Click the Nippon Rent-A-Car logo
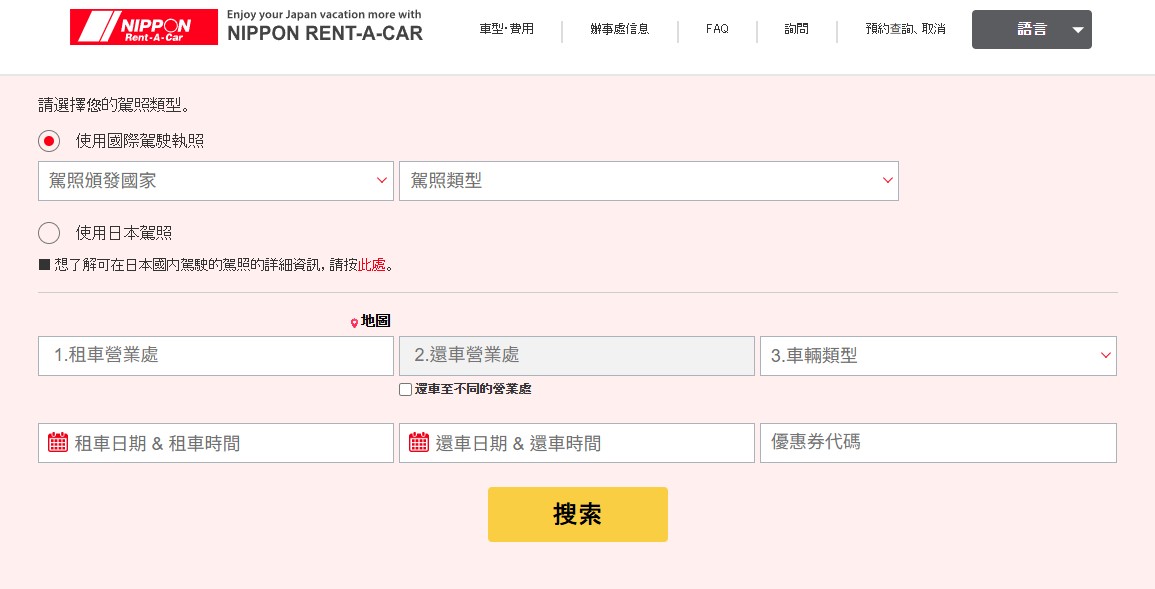Viewport: 1155px width, 589px height. [144, 27]
